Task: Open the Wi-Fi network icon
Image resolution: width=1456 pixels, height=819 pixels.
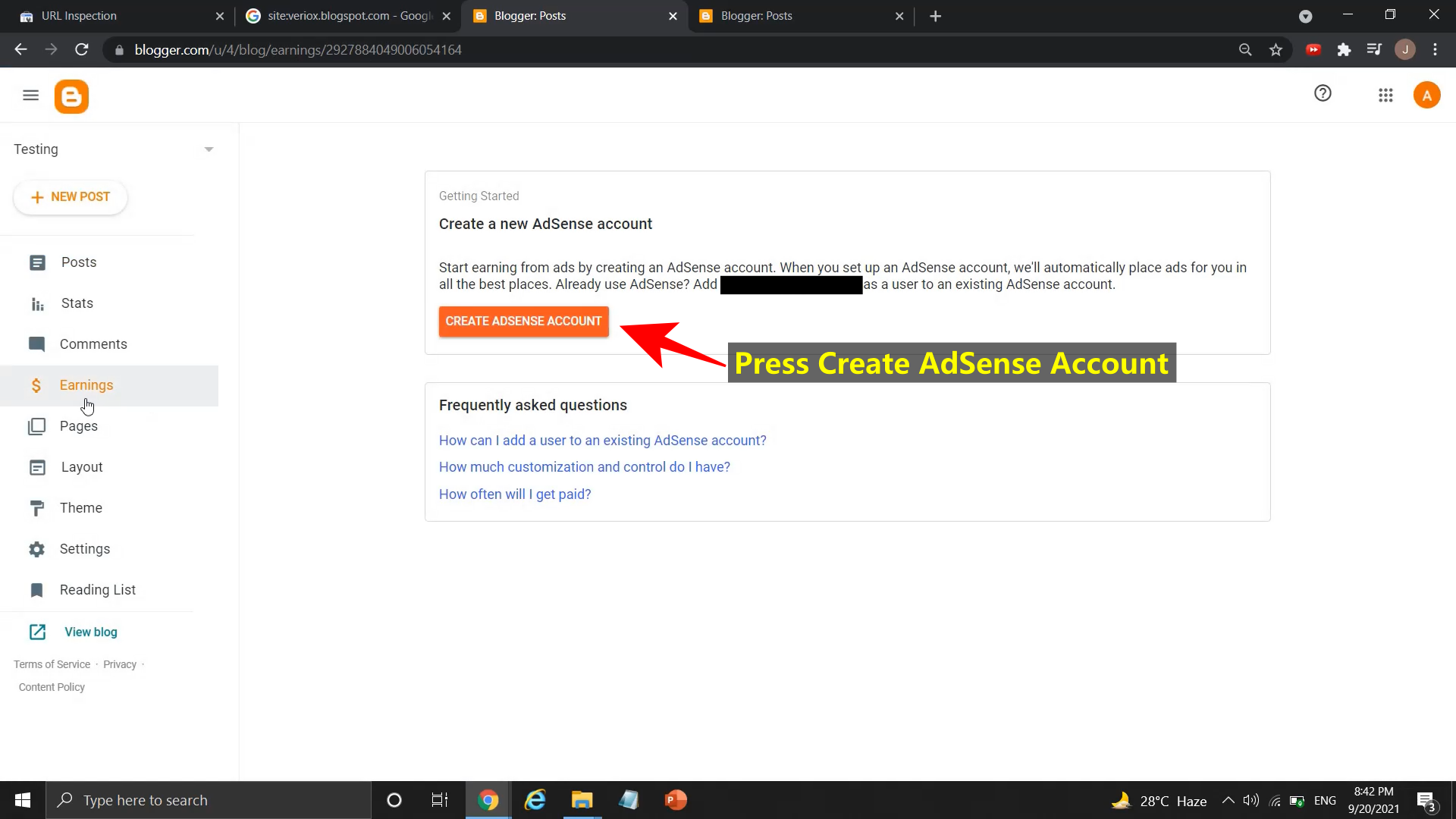Action: (x=1275, y=800)
